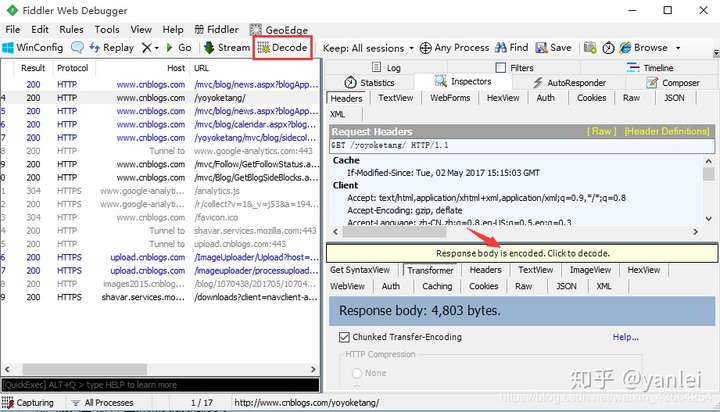Screen dimensions: 720x412
Task: Click the camera screenshot icon
Action: [x=590, y=48]
